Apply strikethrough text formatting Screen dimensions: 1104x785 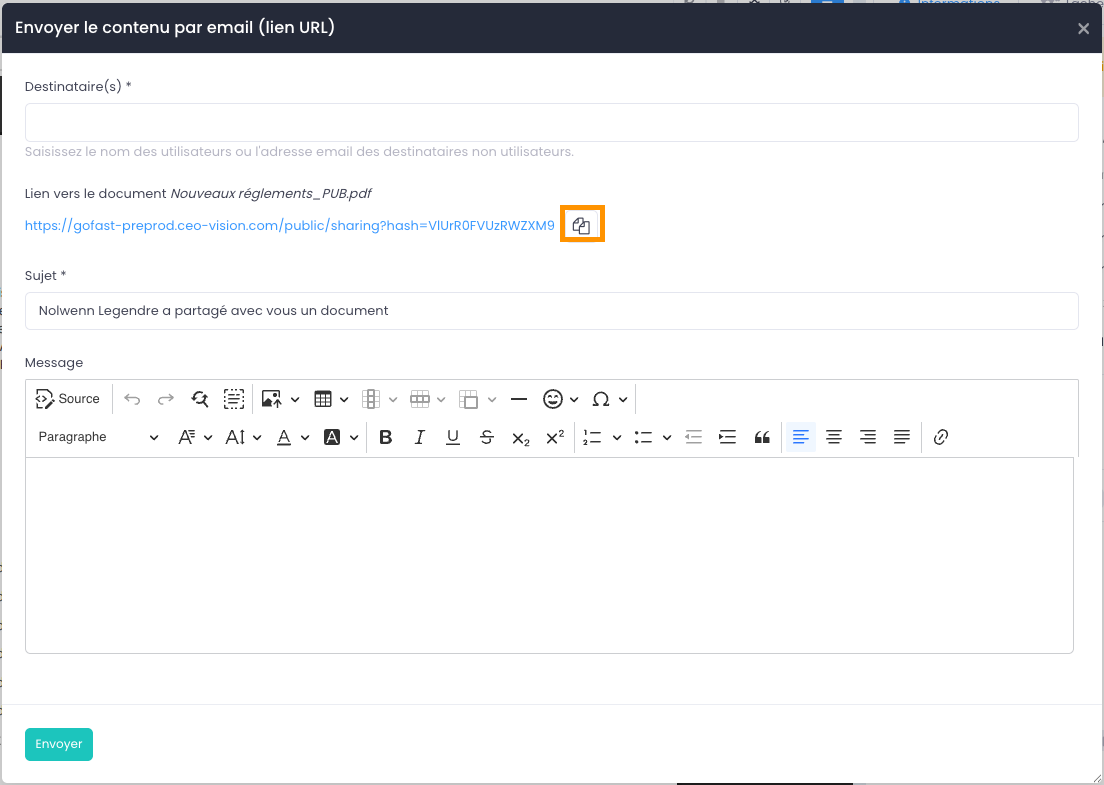pyautogui.click(x=487, y=437)
